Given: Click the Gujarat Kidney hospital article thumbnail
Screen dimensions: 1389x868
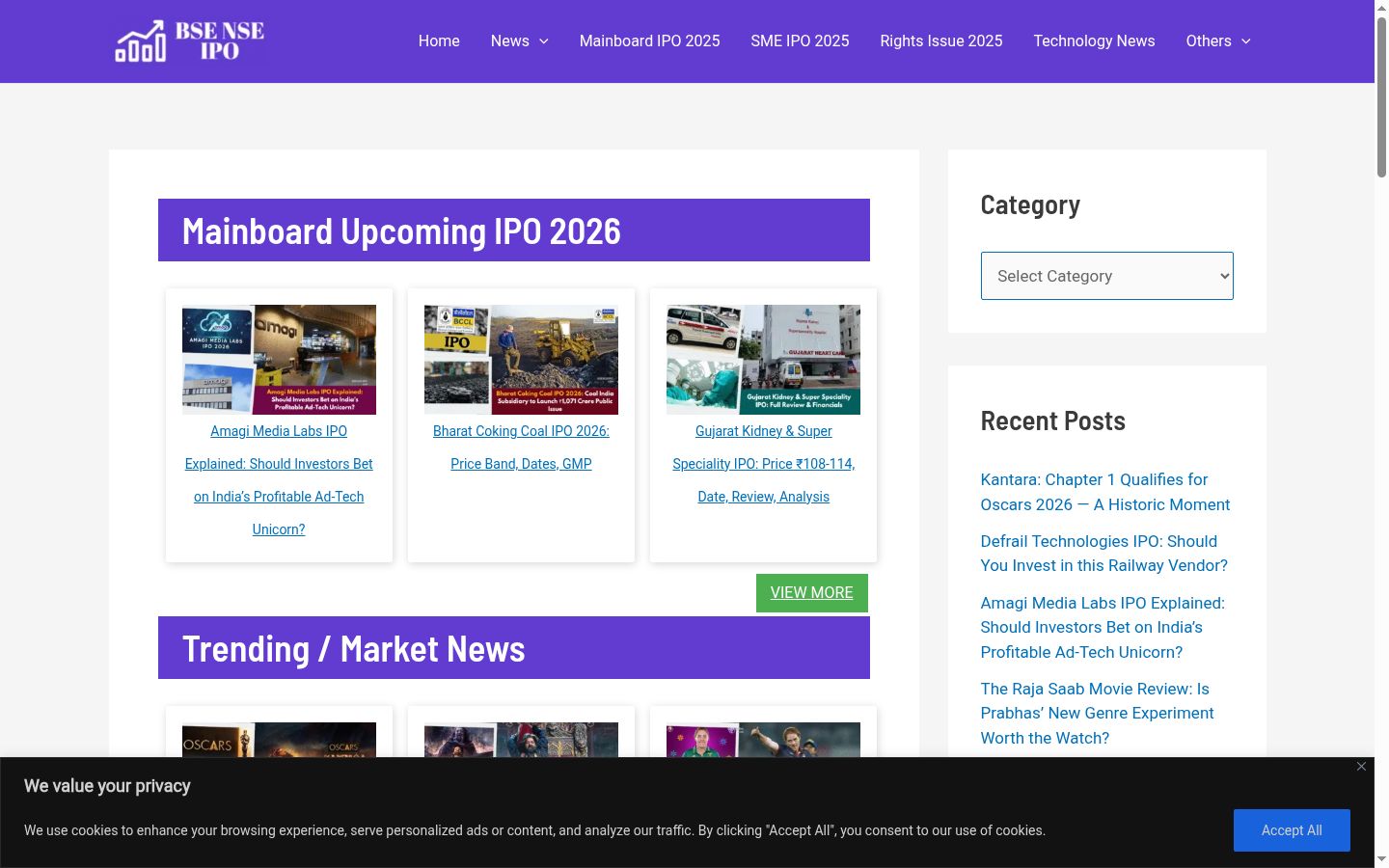Looking at the screenshot, I should [x=763, y=360].
